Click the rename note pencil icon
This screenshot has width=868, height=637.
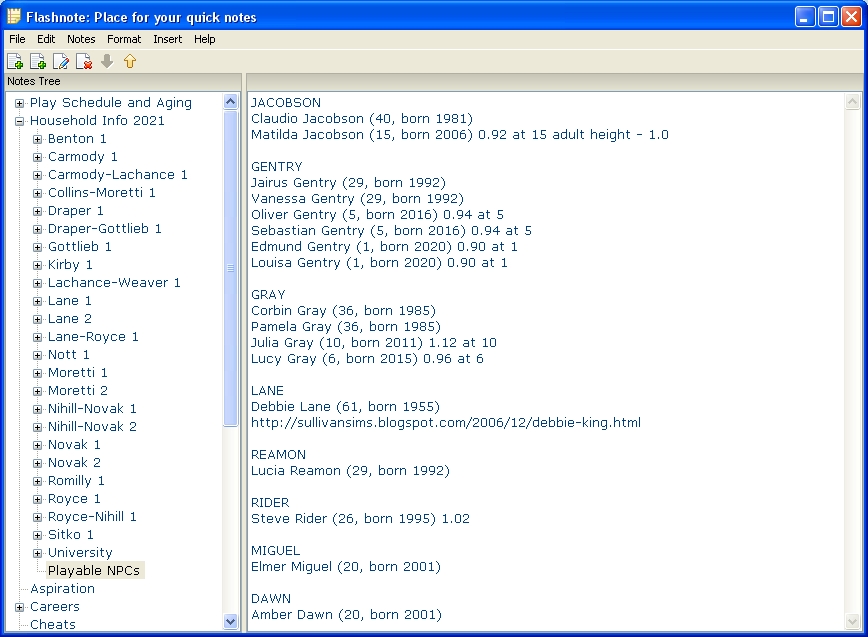point(61,61)
